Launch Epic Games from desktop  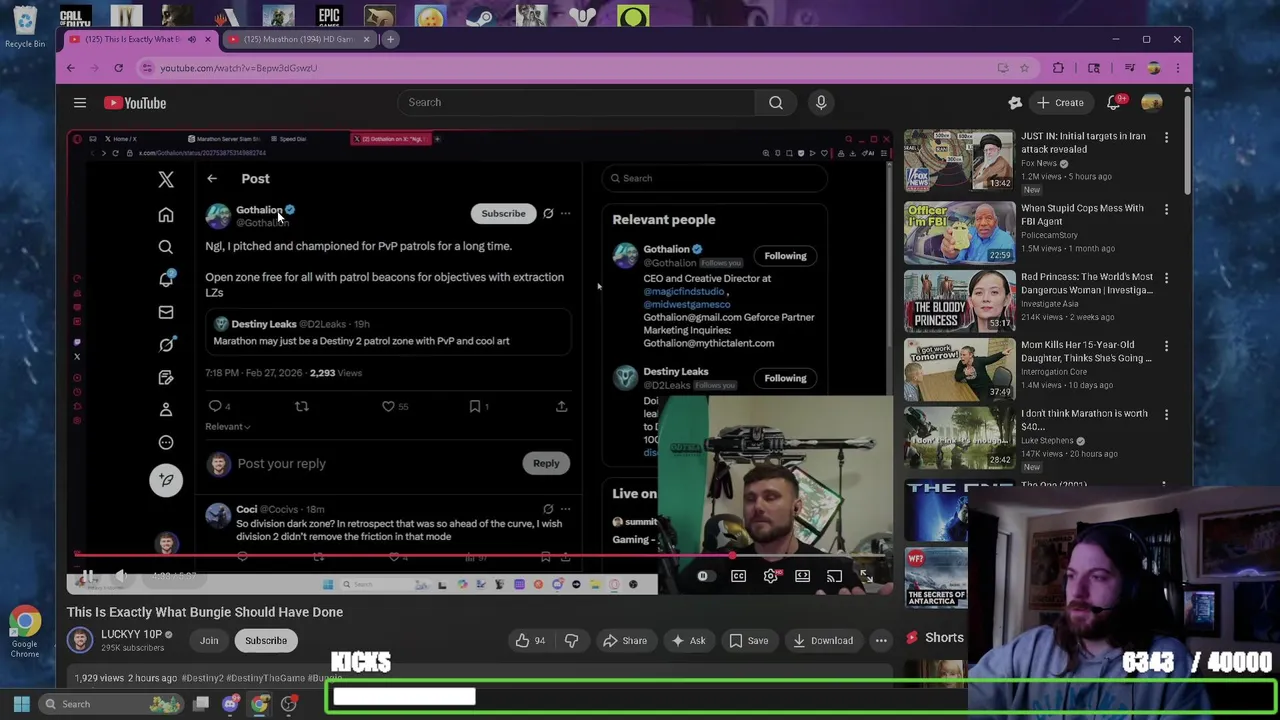[329, 15]
